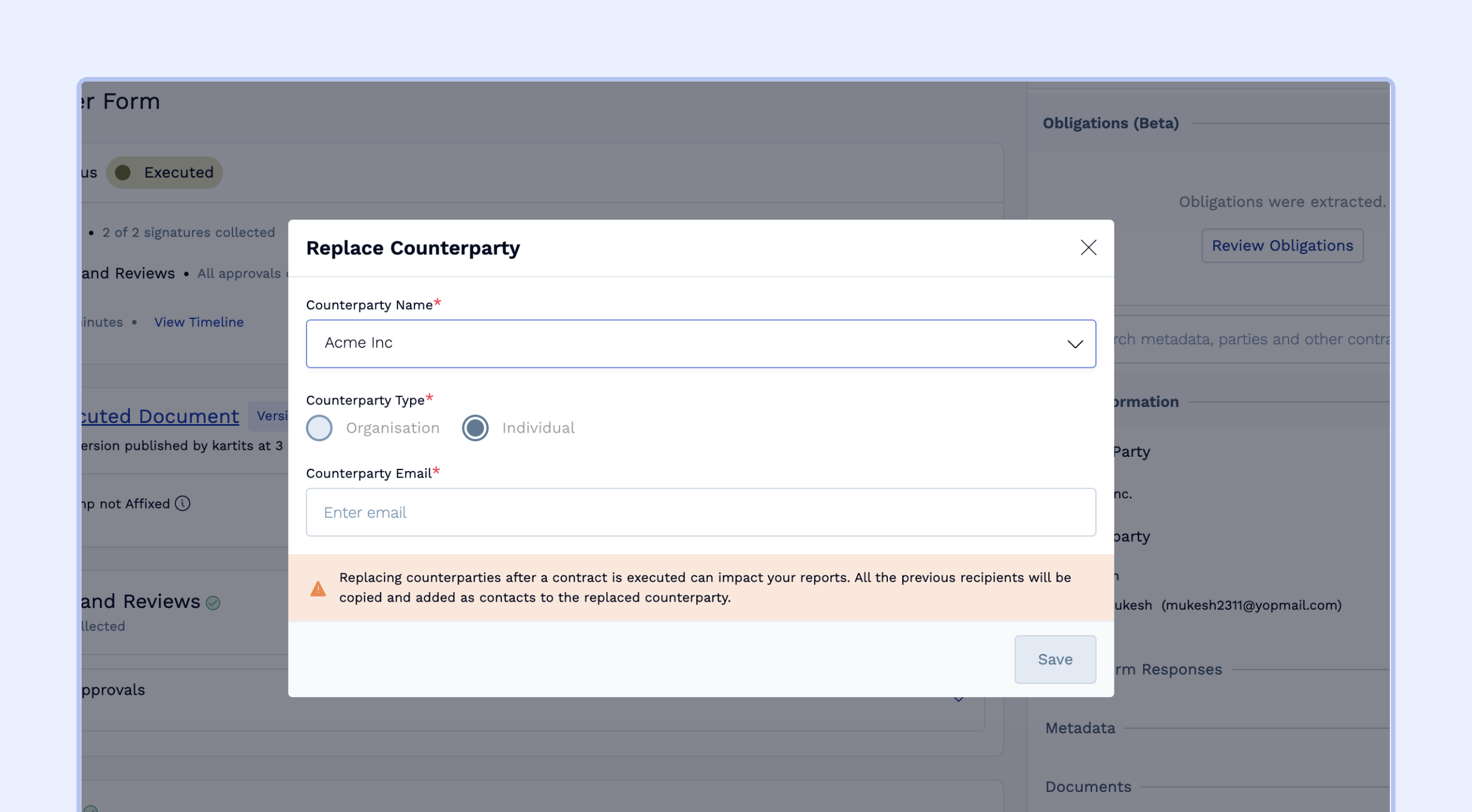Click the Obligations (Beta) section header
Screen dimensions: 1472x812
tap(1110, 123)
